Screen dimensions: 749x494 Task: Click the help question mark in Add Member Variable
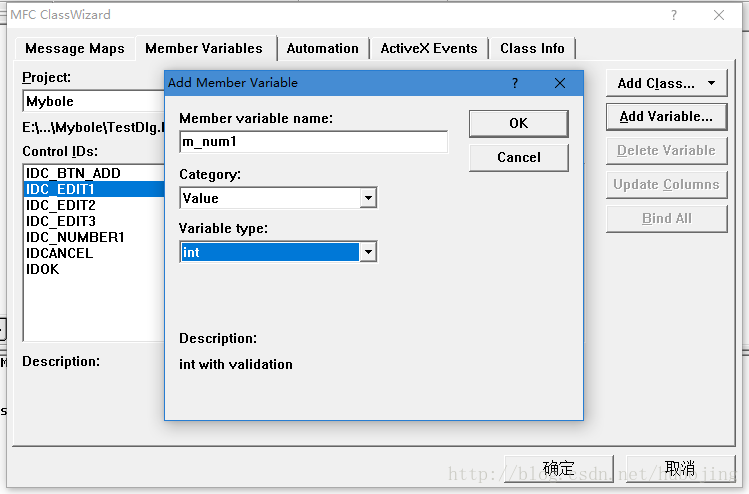coord(515,83)
